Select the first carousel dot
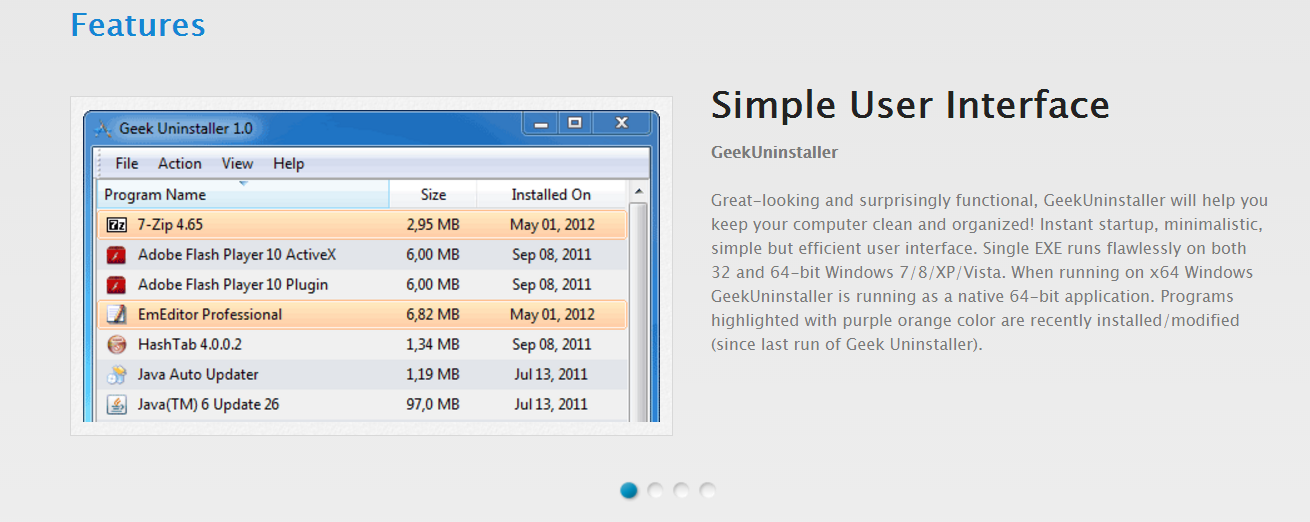 (x=629, y=490)
